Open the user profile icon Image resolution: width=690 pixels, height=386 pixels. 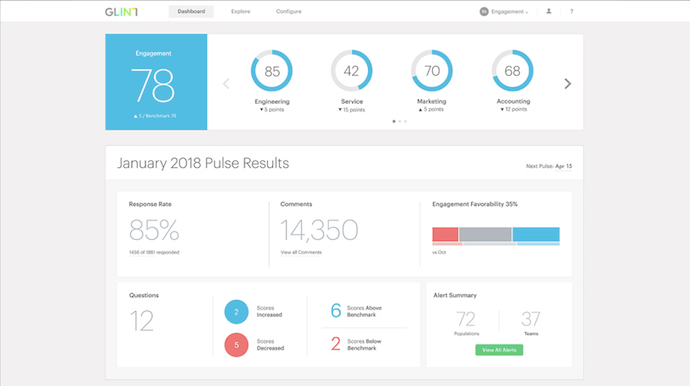tap(549, 11)
